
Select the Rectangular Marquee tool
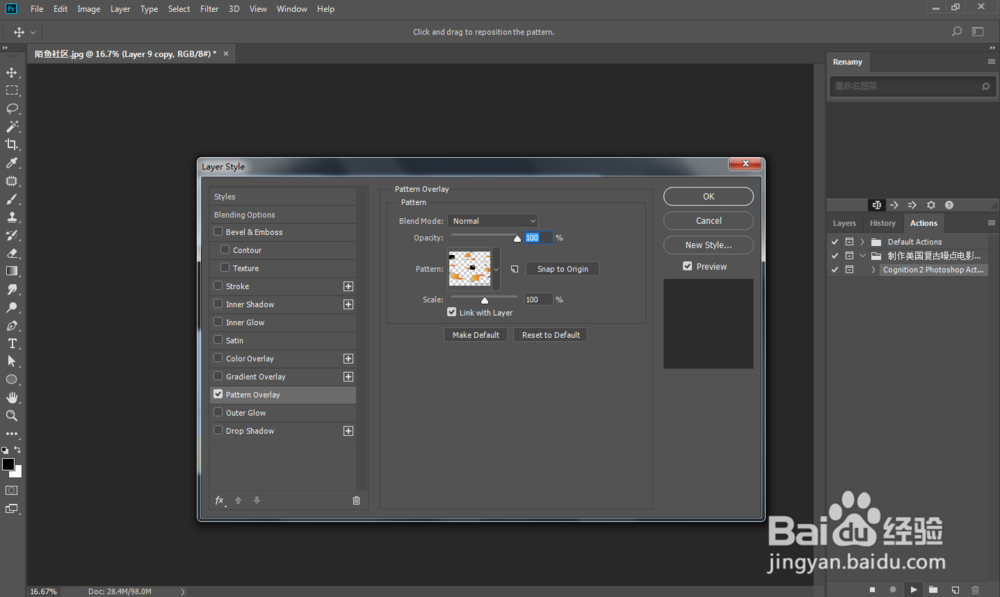pos(11,91)
